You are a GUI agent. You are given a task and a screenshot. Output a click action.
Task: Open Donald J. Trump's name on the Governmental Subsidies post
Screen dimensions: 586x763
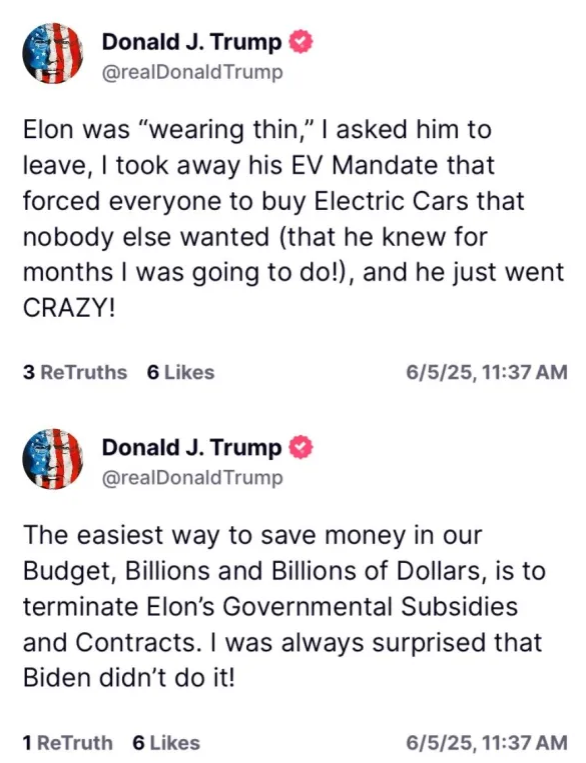tap(192, 448)
